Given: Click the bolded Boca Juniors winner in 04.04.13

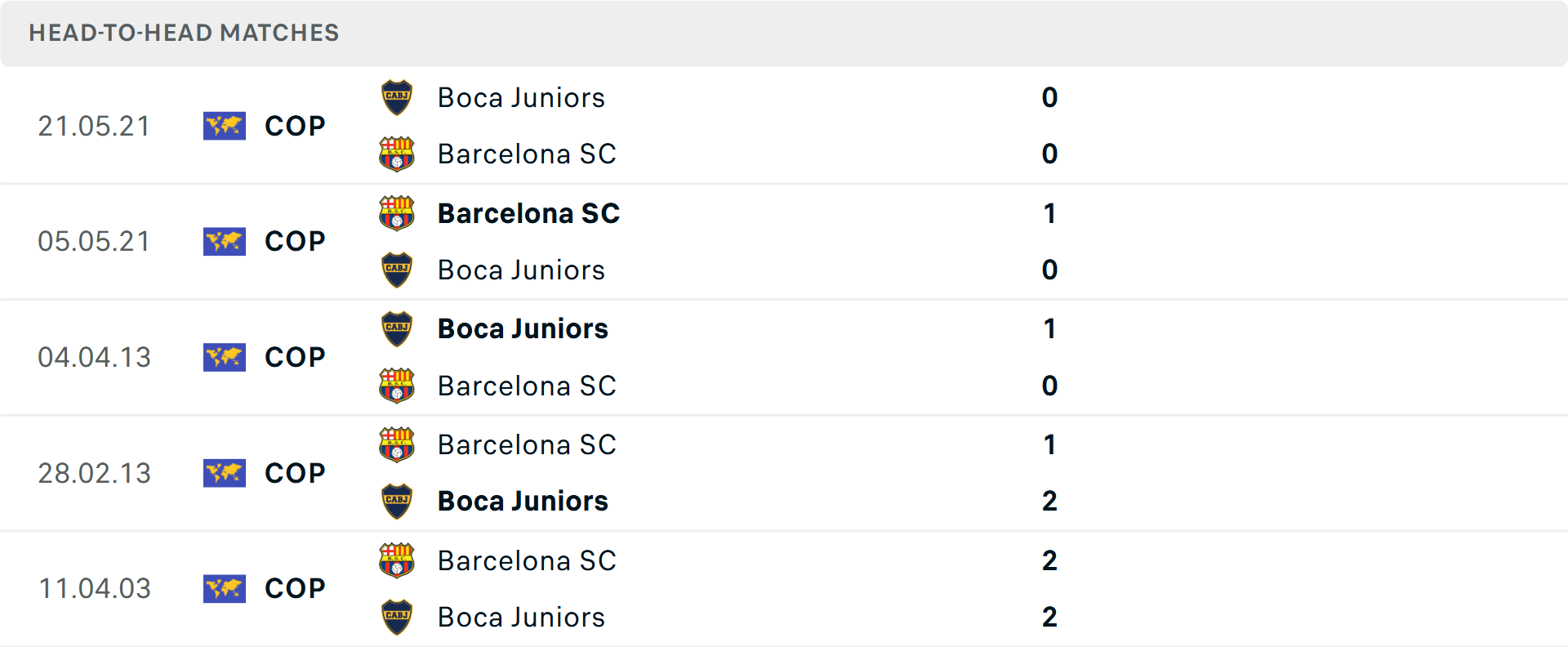Looking at the screenshot, I should pyautogui.click(x=523, y=328).
